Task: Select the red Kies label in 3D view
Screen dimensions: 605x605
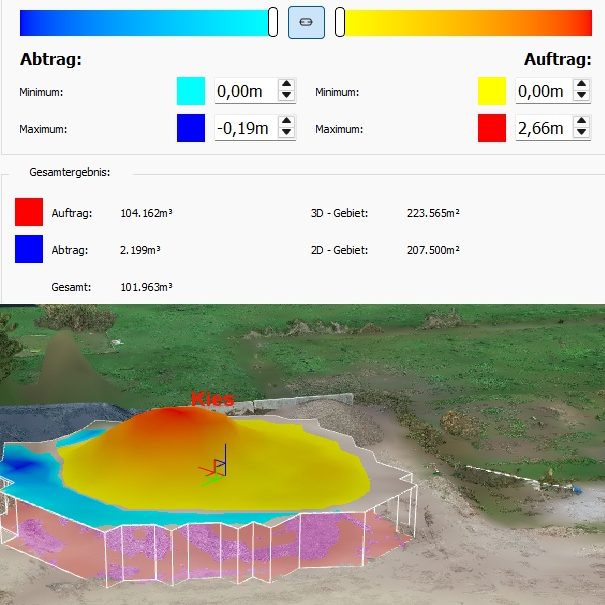Action: pyautogui.click(x=211, y=399)
